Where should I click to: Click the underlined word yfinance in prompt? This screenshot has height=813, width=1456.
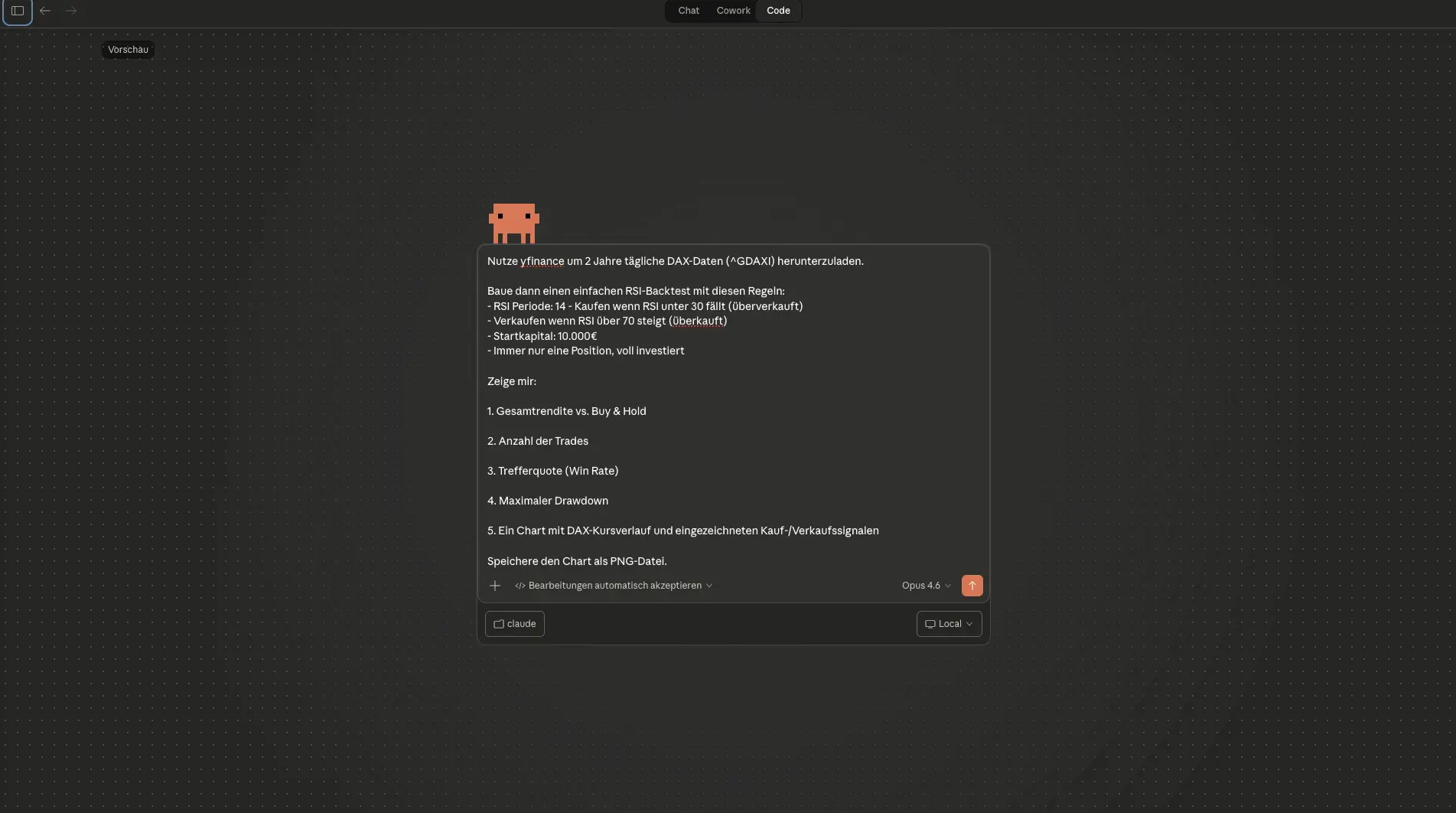(542, 261)
